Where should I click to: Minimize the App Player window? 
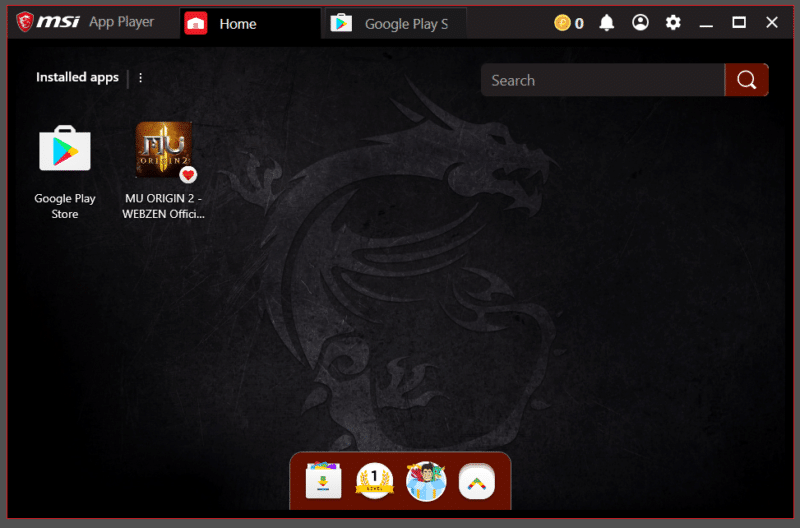pyautogui.click(x=707, y=23)
